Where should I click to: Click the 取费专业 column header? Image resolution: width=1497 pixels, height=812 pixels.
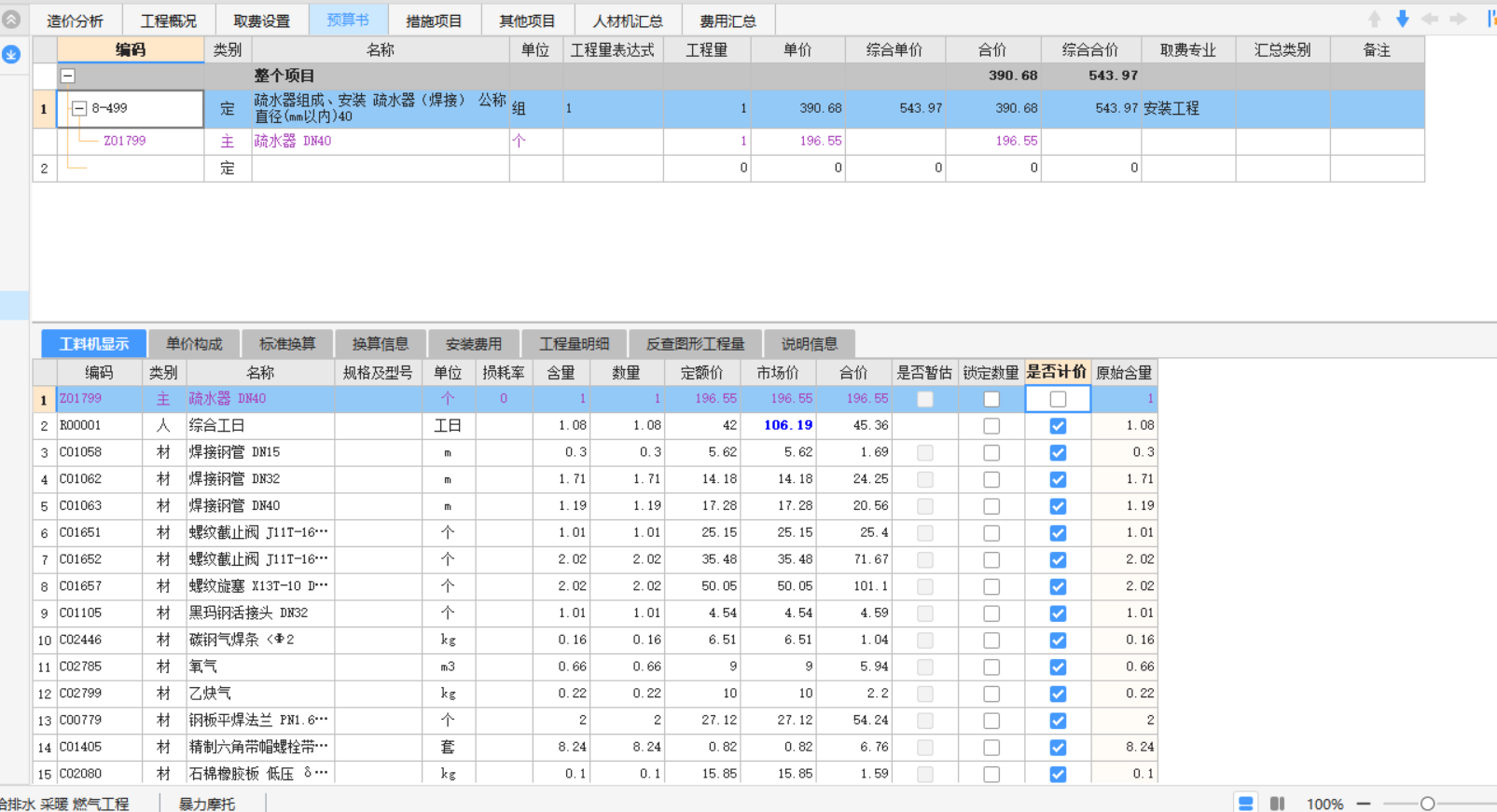click(1188, 50)
